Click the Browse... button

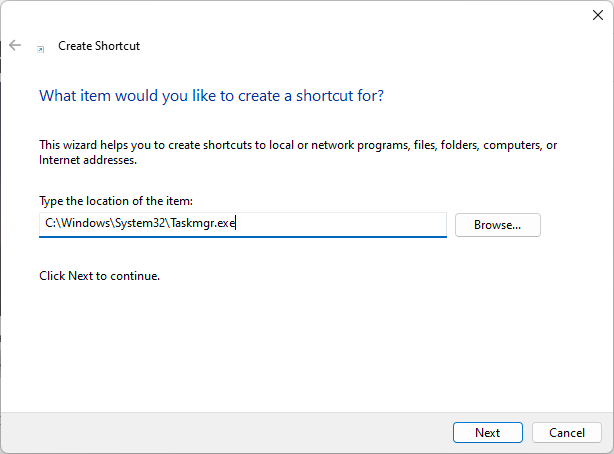497,225
